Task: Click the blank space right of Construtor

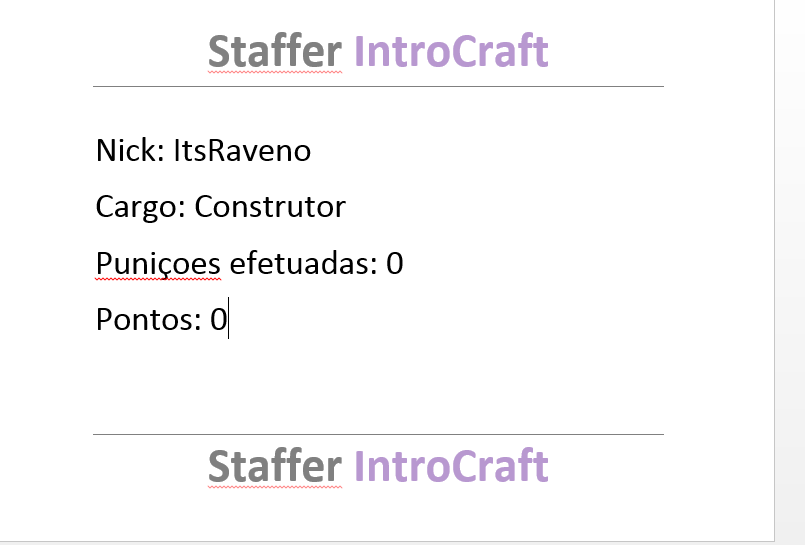Action: click(503, 207)
